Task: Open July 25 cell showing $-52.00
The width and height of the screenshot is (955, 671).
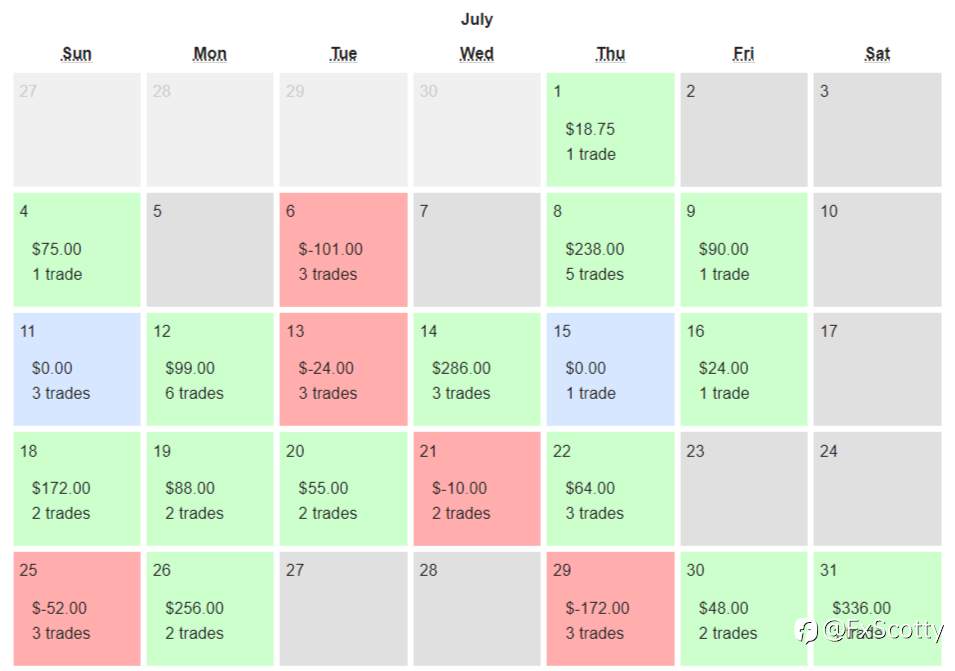Action: 77,608
